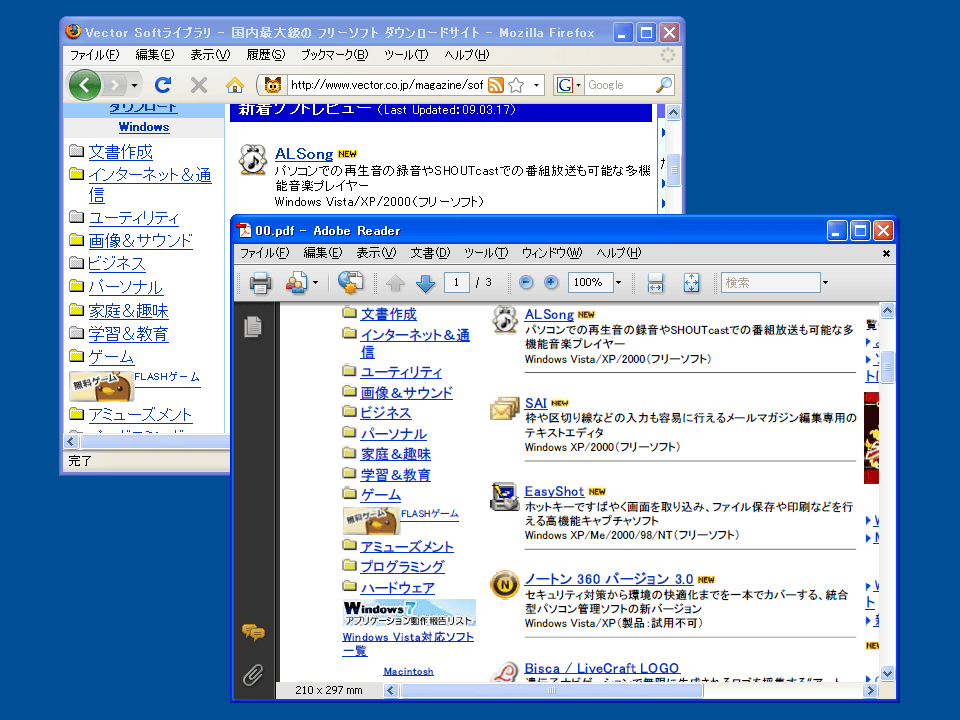Click the ALSong link in Firefox

304,154
